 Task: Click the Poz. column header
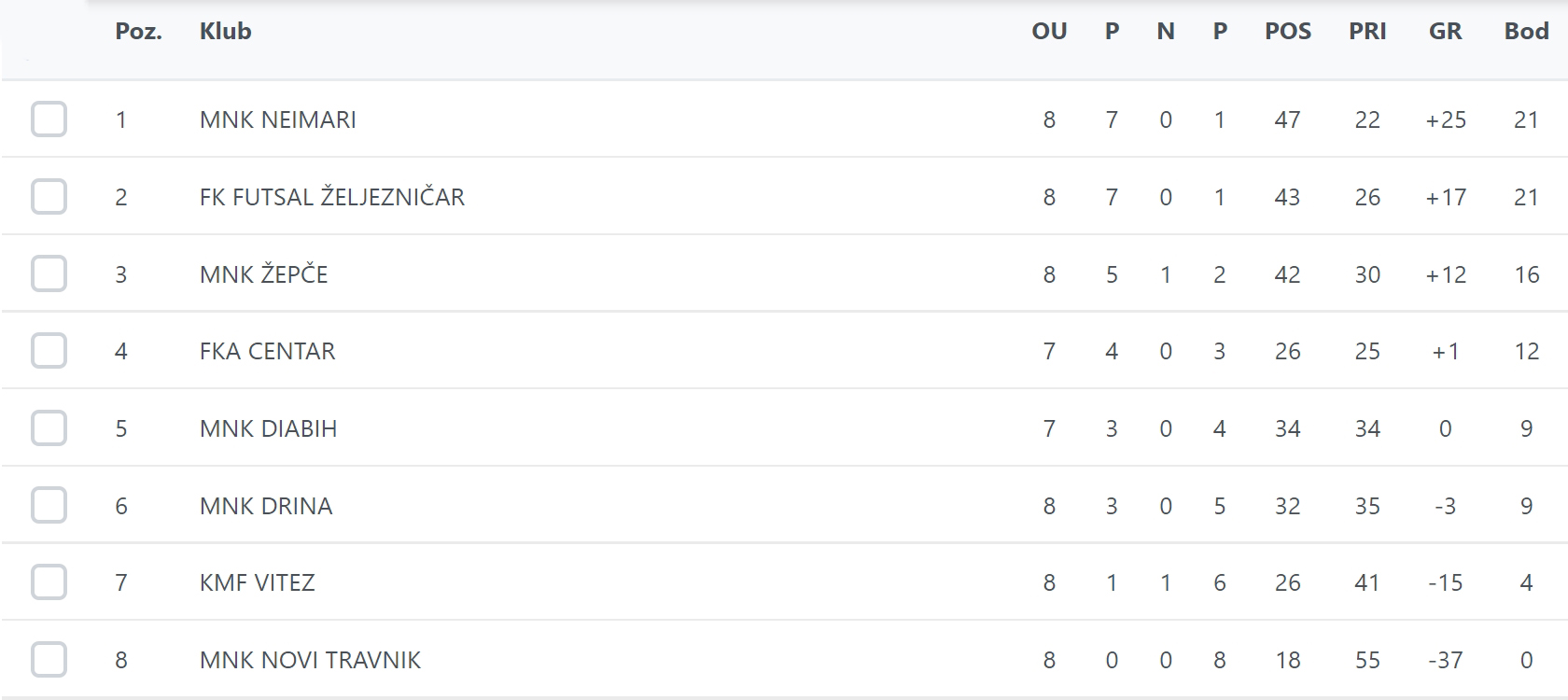pos(138,31)
